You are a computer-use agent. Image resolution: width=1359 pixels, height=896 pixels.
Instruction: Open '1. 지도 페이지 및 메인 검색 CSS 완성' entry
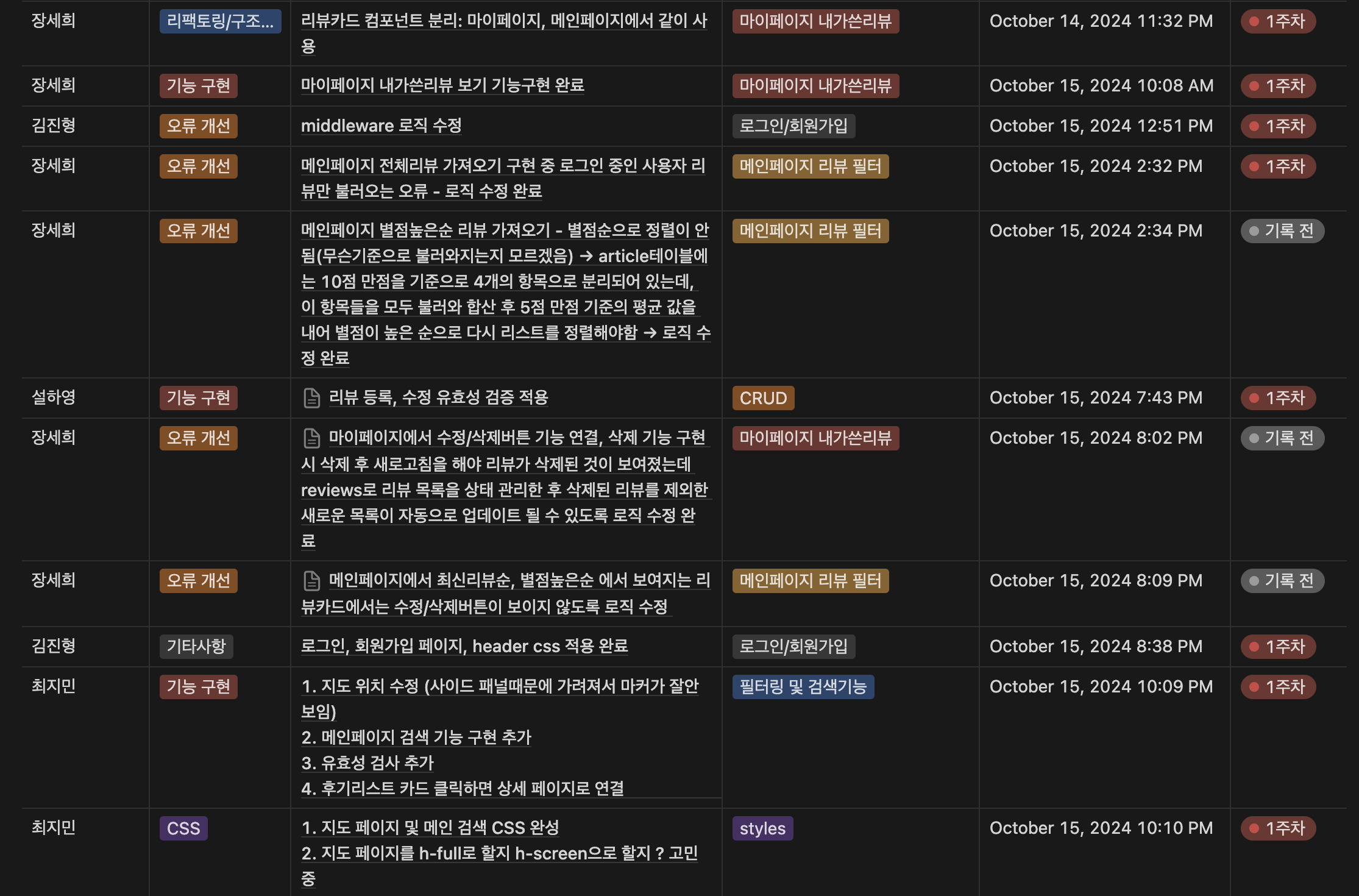430,828
